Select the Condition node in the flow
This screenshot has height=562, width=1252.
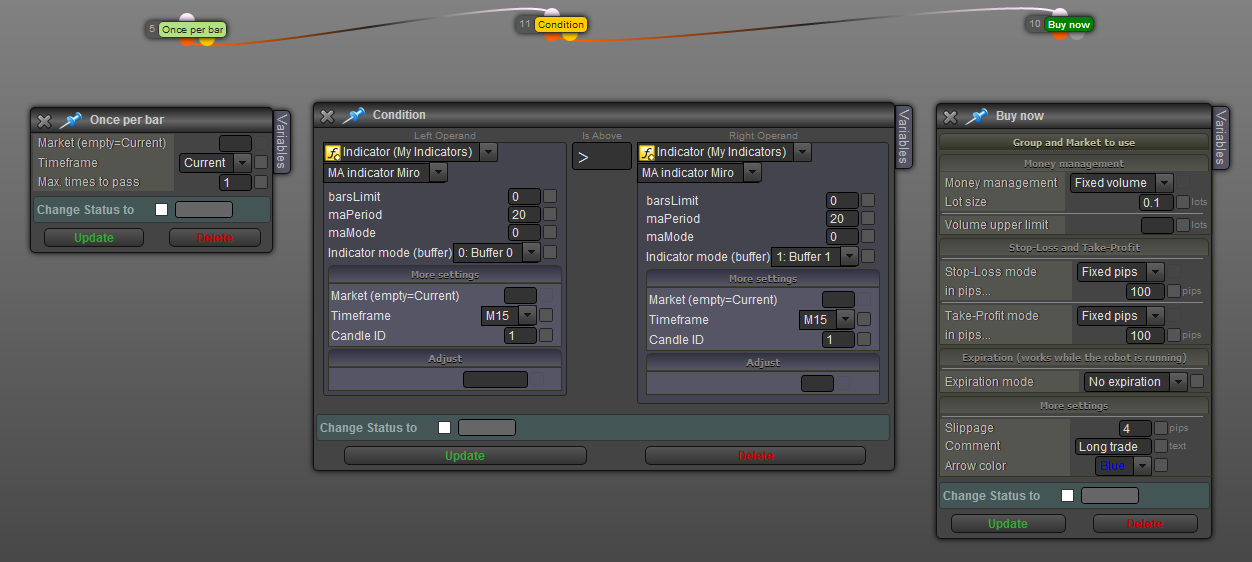561,24
